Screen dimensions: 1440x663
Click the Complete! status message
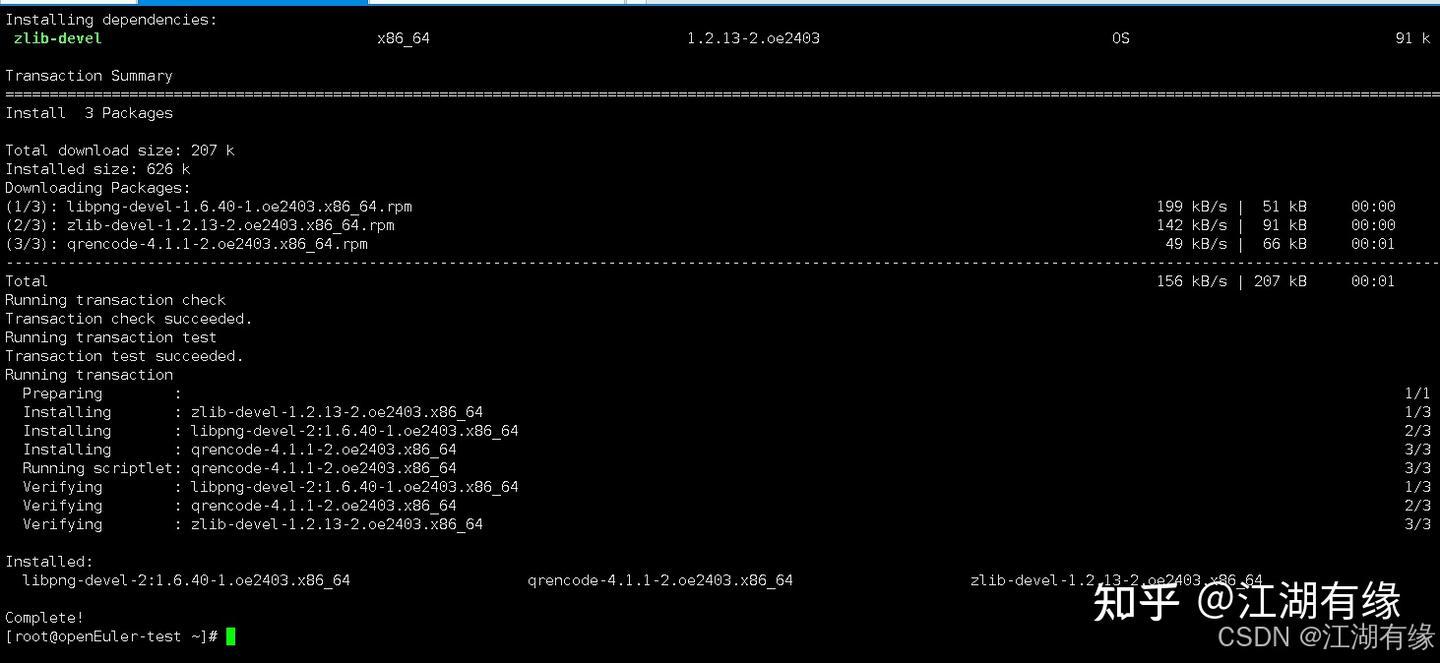43,617
